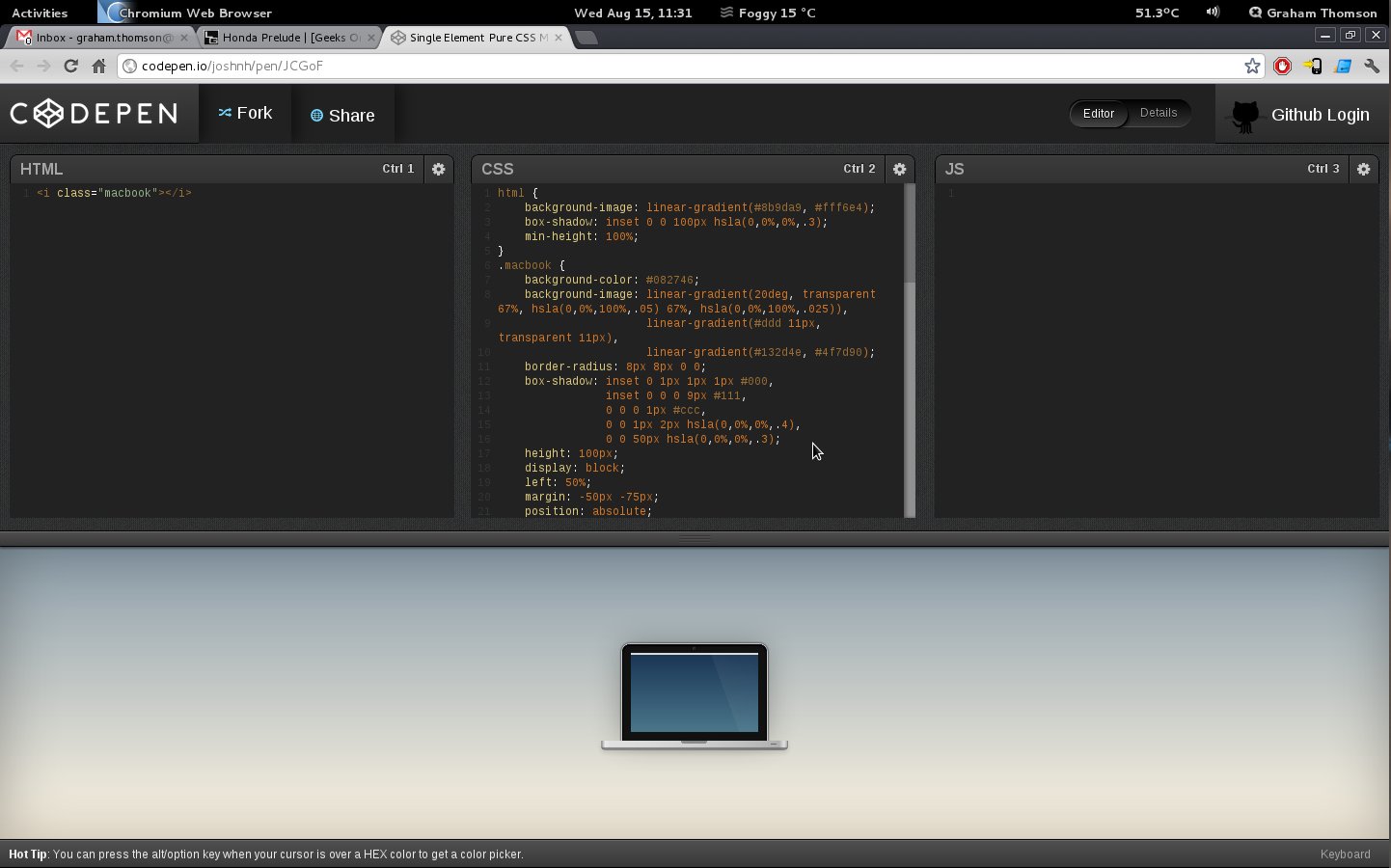
Task: Click the 51.3°C temperature indicator
Action: tap(1157, 13)
